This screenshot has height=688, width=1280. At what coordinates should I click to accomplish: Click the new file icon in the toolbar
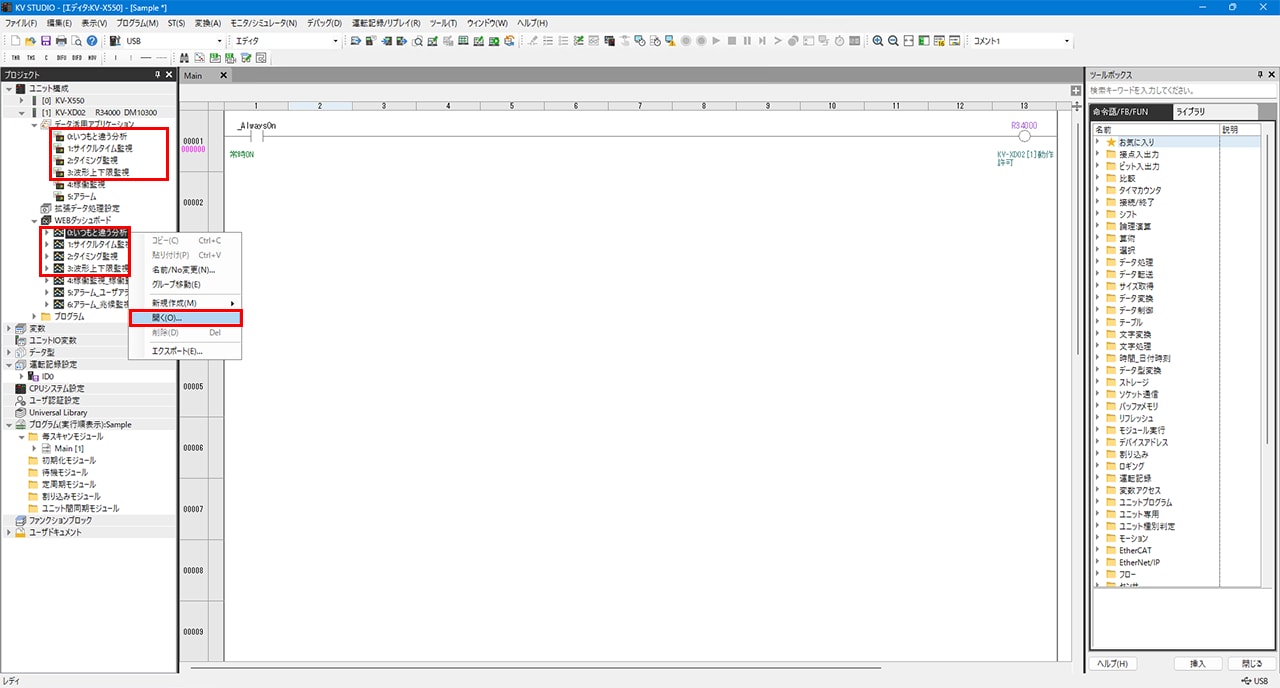[16, 41]
